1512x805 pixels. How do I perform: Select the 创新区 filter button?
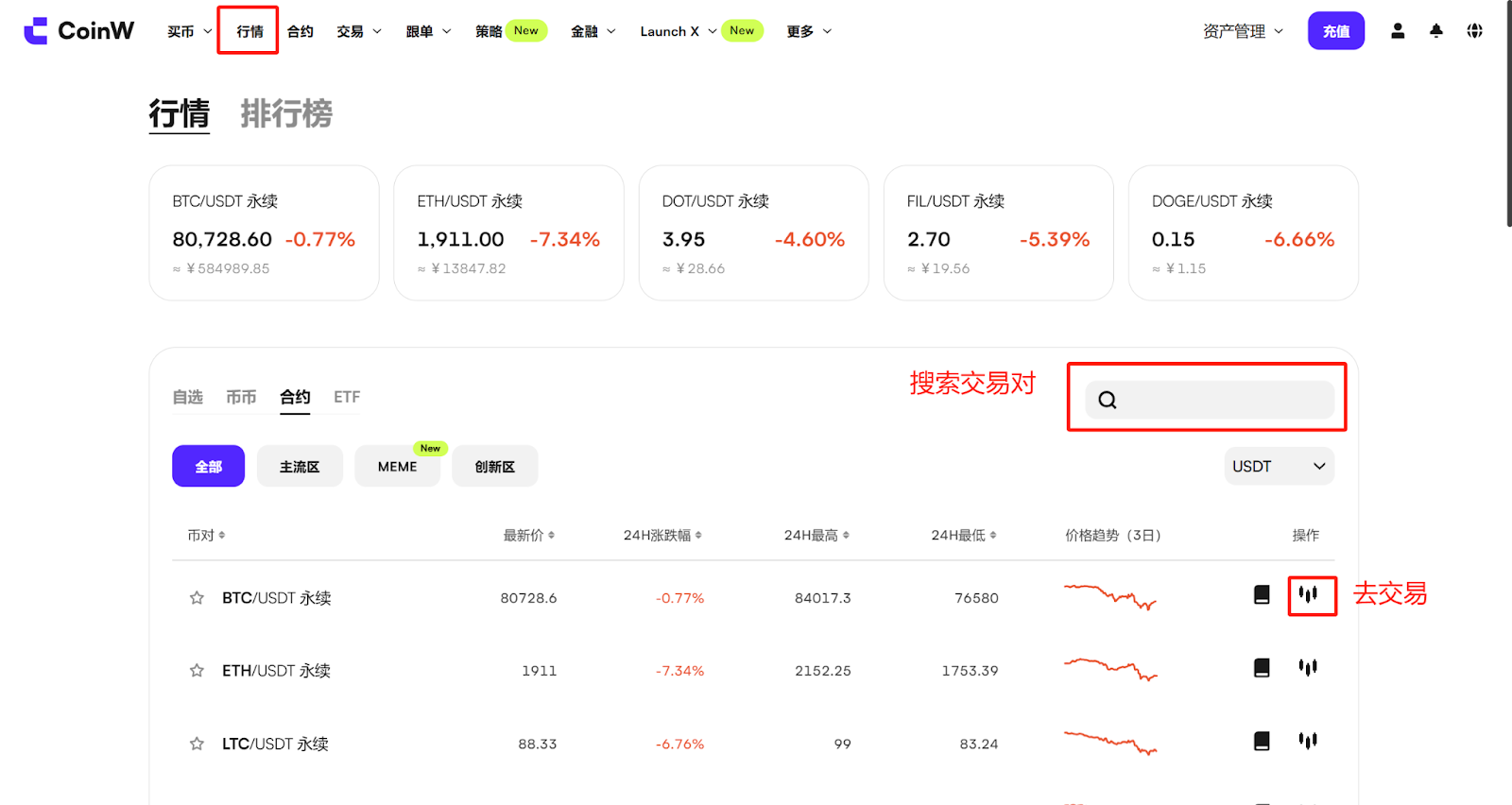tap(495, 467)
